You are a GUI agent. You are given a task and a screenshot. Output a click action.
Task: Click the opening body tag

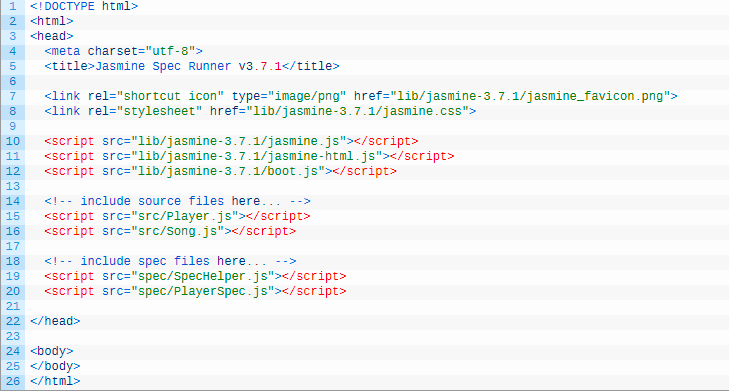52,351
